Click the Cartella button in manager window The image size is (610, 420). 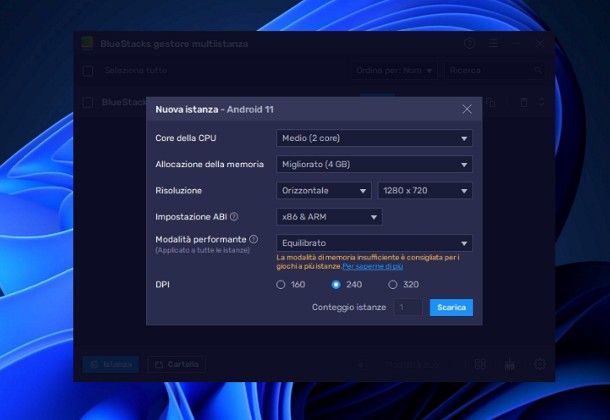pyautogui.click(x=177, y=364)
